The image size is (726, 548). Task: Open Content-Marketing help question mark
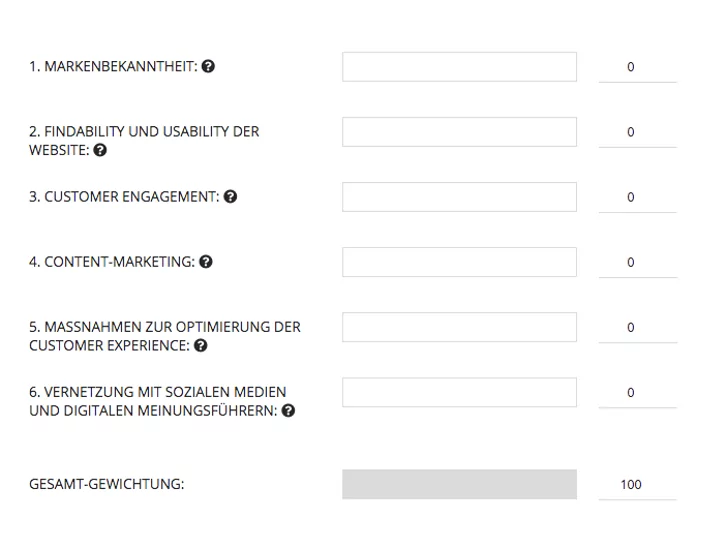(206, 262)
